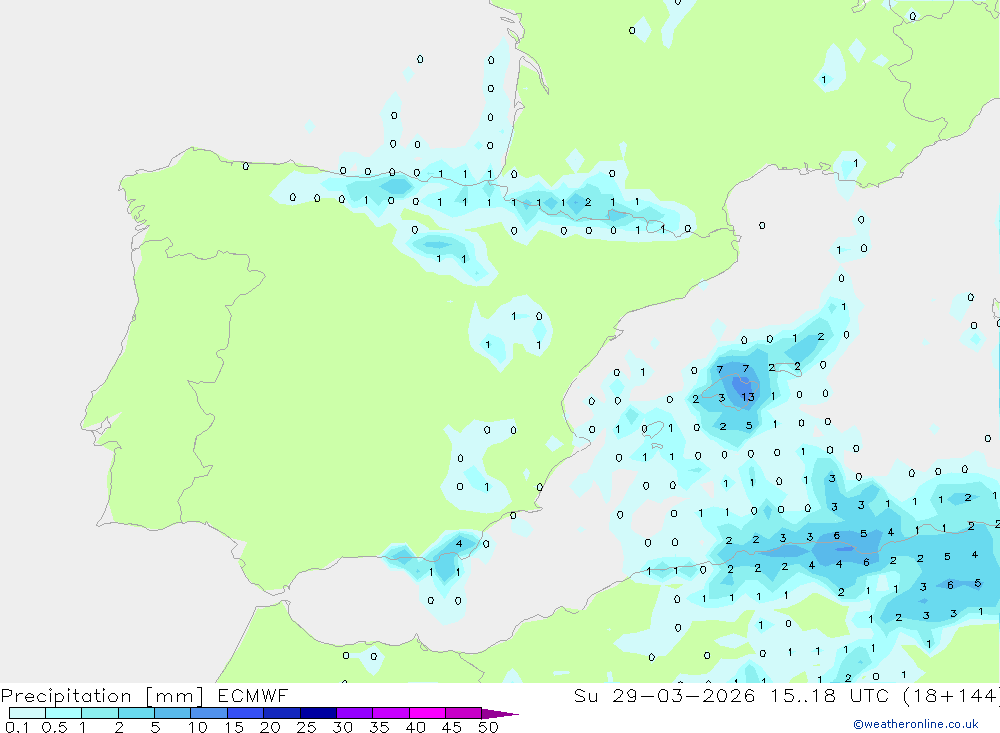Screen dimensions: 1000x733
Task: Click the date '29-03-2026' in the caption
Action: pyautogui.click(x=683, y=695)
